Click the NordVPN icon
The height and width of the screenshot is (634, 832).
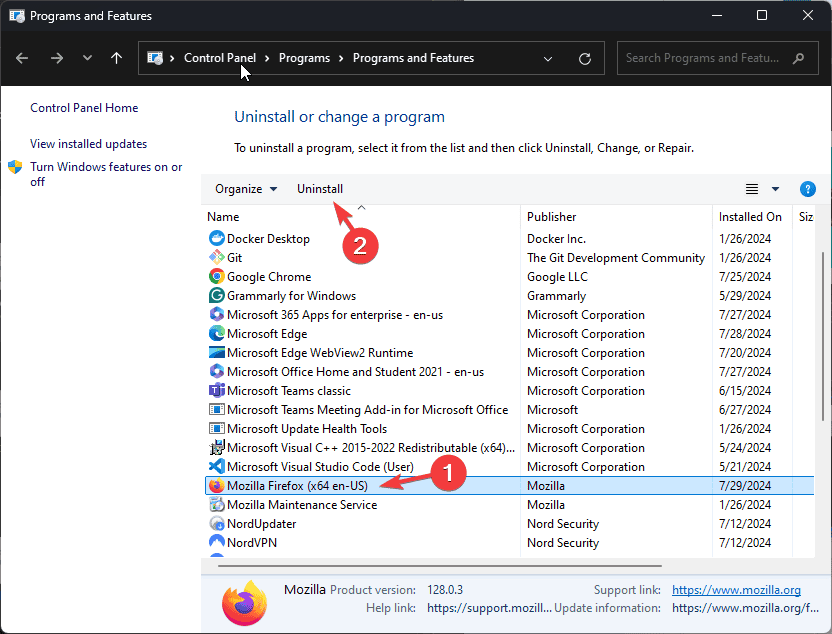pos(216,542)
